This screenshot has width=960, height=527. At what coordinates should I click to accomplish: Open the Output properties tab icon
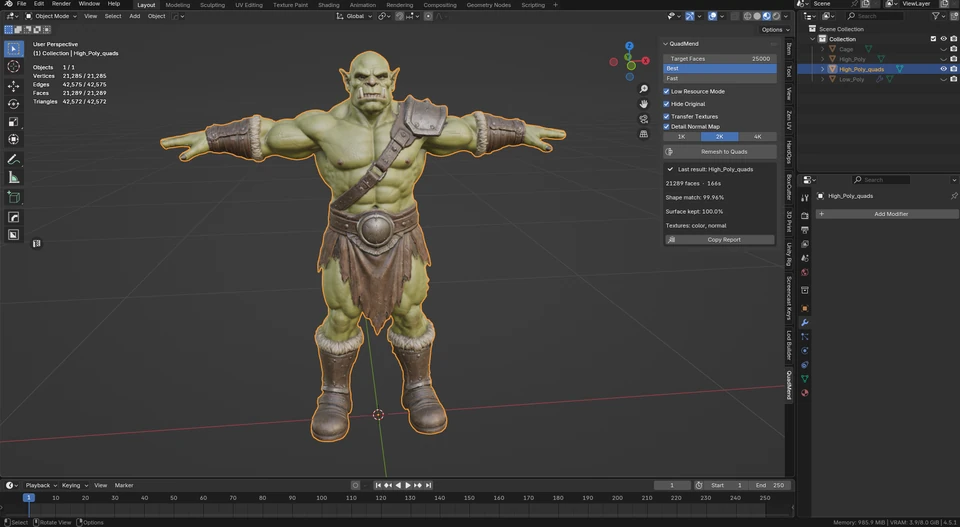(804, 230)
